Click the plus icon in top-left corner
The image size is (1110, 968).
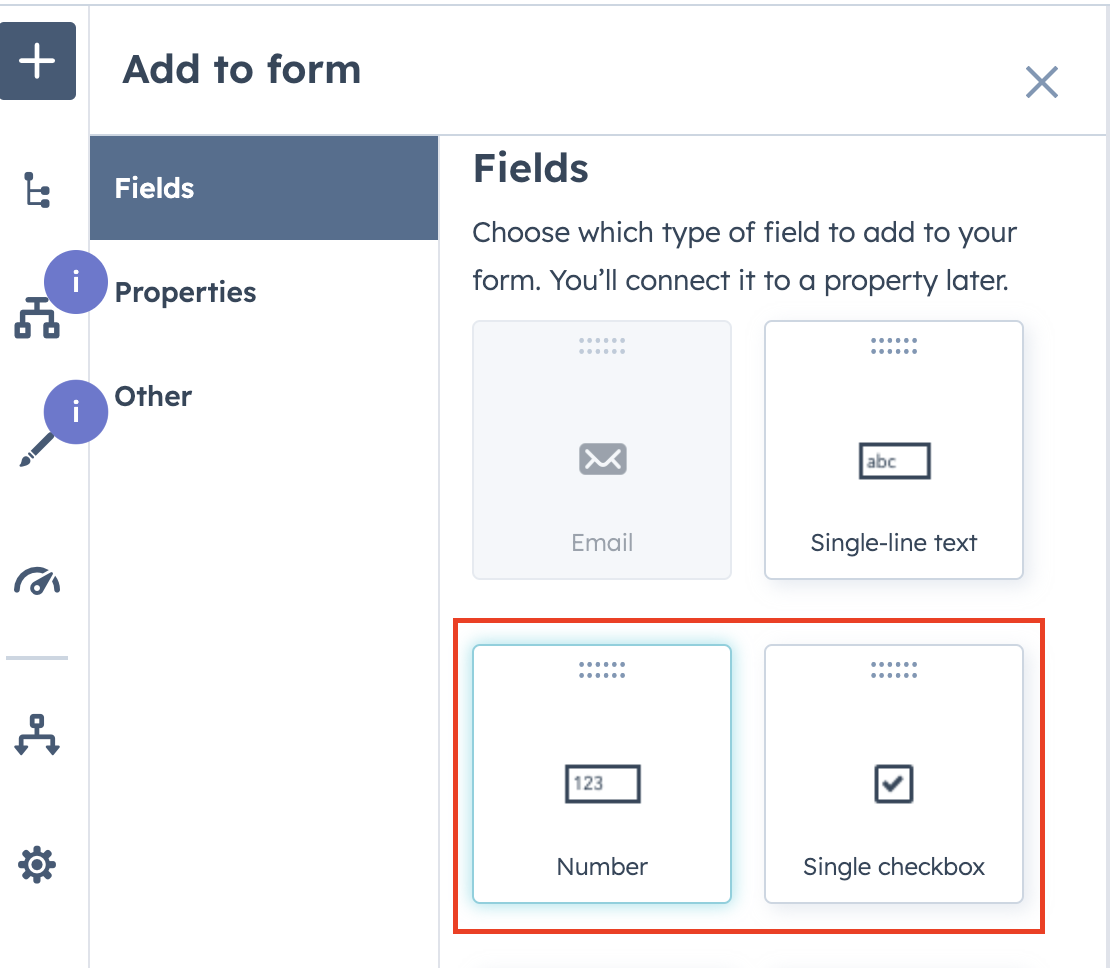37,60
